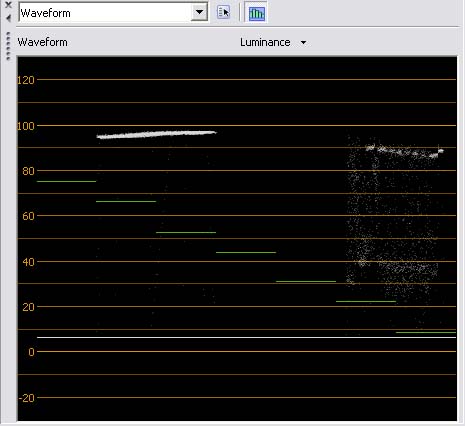Click inside the Waveform combo box field

point(105,13)
